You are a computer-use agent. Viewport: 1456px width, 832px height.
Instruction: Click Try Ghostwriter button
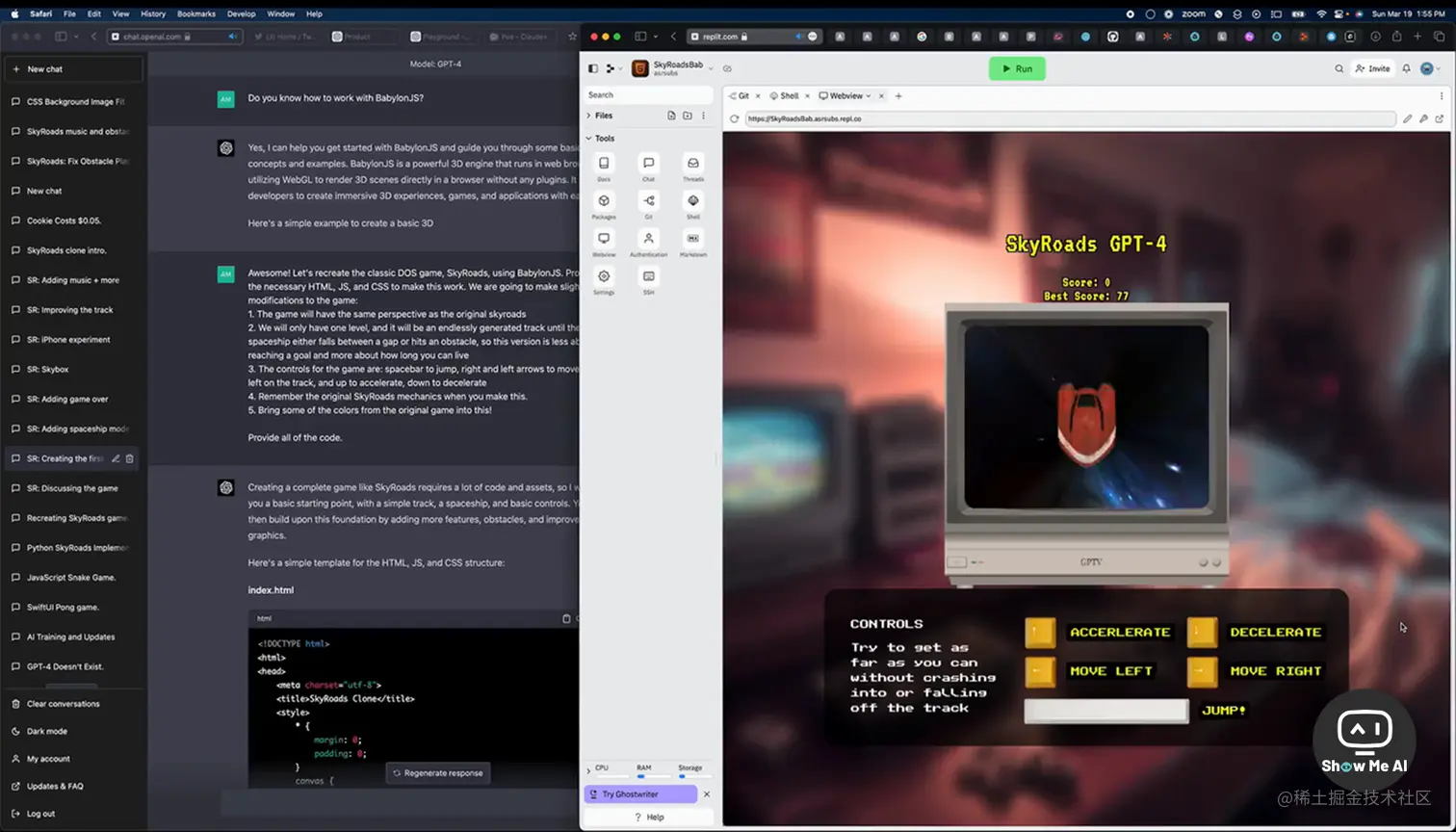(640, 794)
